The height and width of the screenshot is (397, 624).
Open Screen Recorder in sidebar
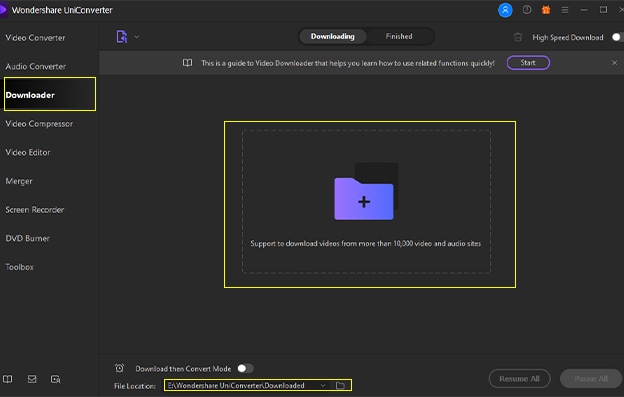(34, 210)
